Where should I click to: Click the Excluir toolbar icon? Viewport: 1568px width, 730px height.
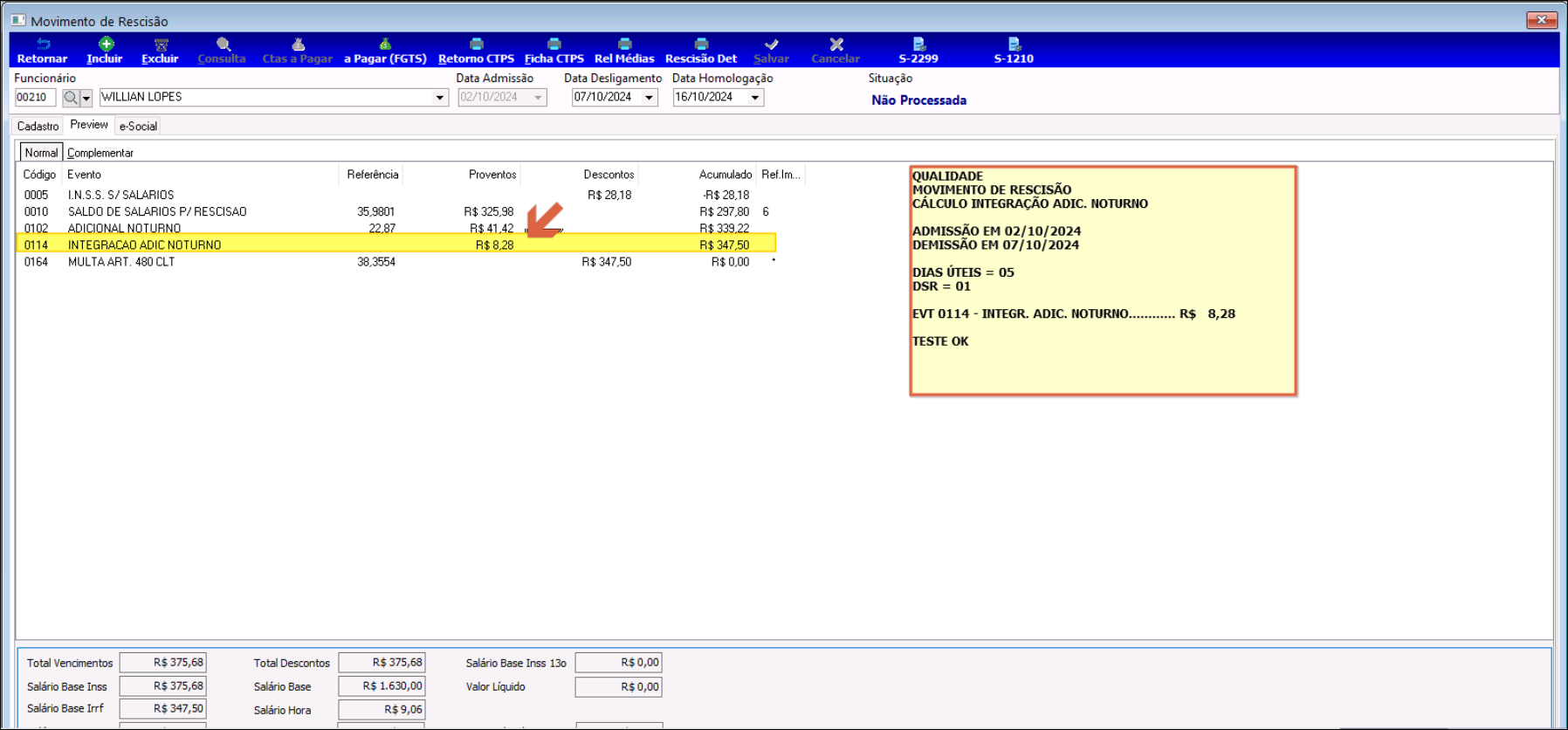(x=161, y=44)
